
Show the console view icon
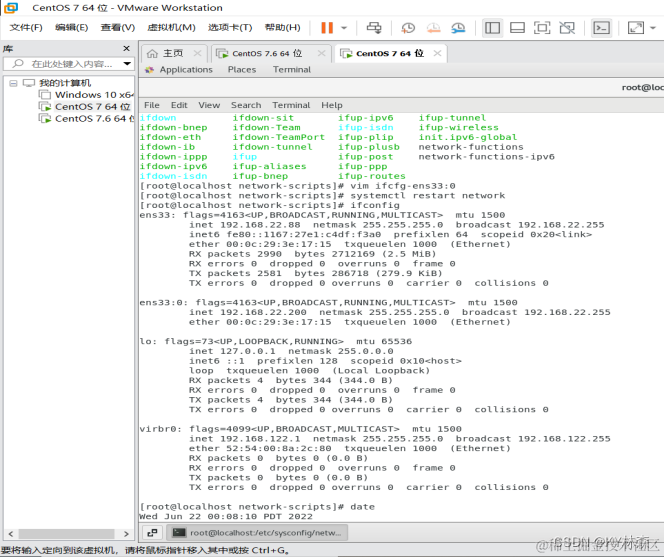pos(601,28)
